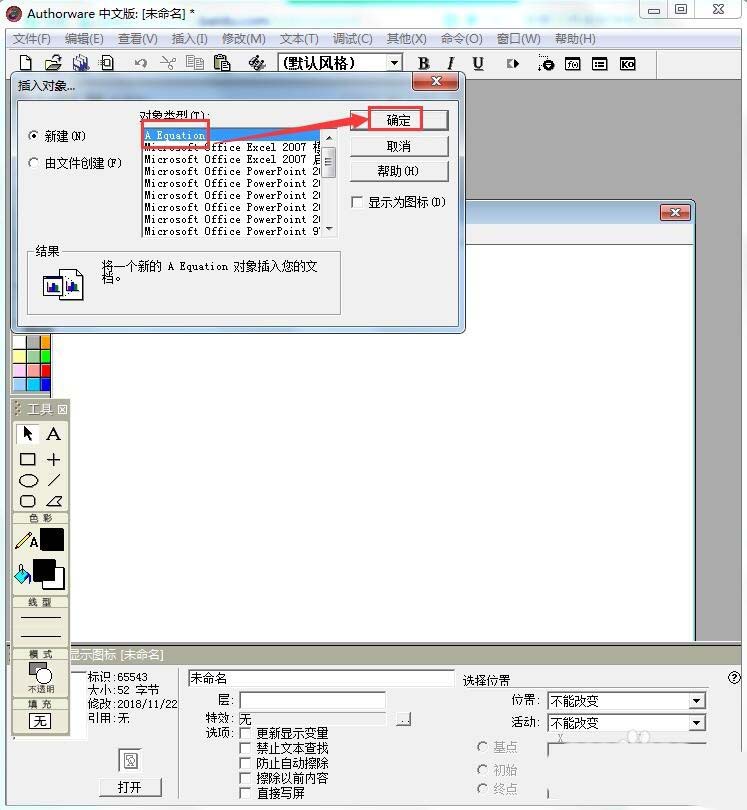Click the black pen color box
Viewport: 747px width, 810px height.
[x=52, y=540]
